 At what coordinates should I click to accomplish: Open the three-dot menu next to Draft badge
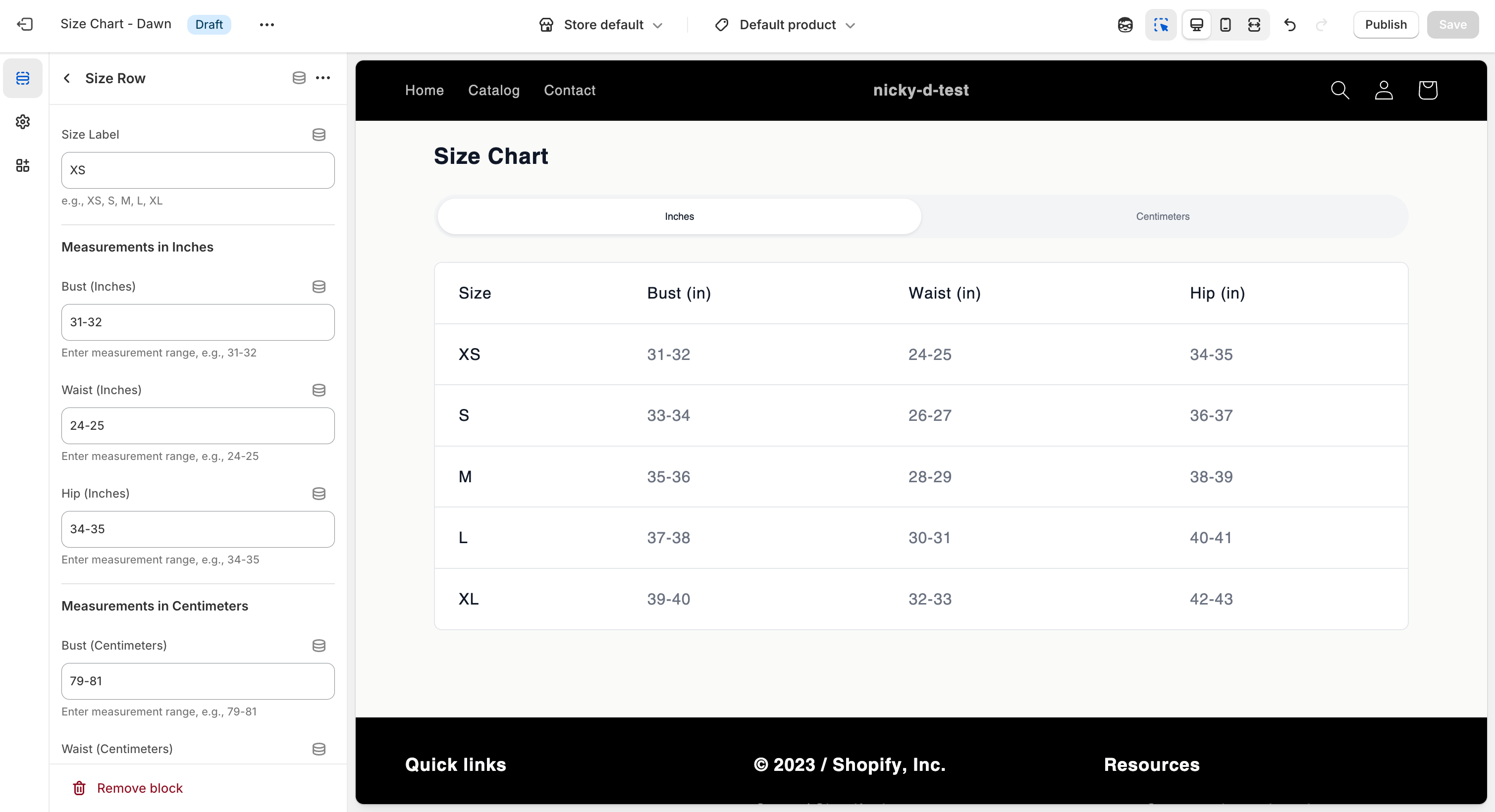pyautogui.click(x=267, y=25)
